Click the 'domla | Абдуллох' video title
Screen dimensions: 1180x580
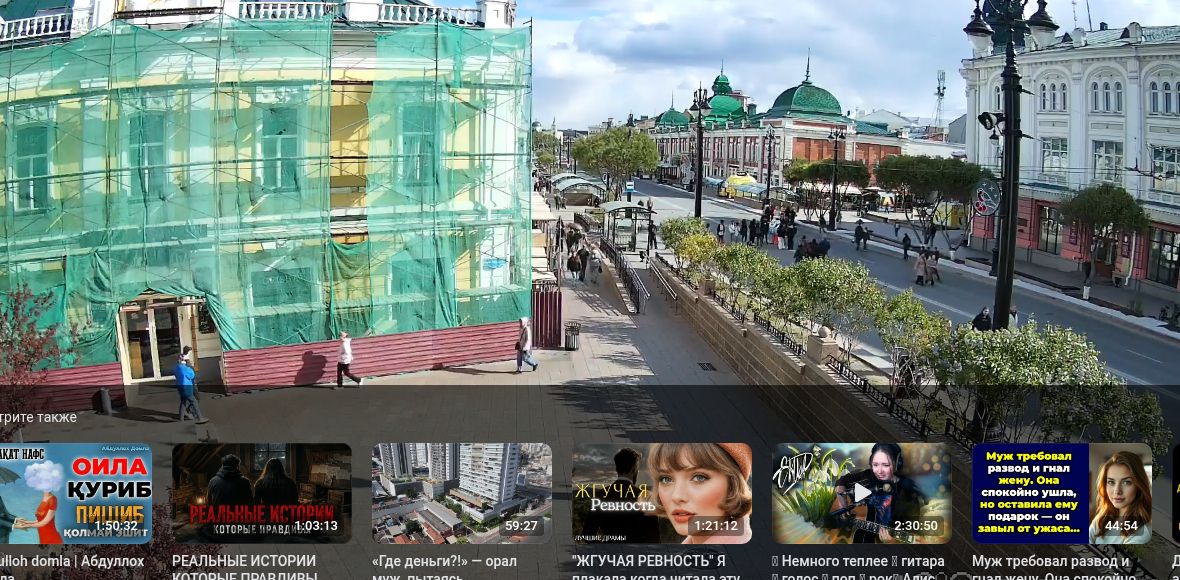point(72,567)
